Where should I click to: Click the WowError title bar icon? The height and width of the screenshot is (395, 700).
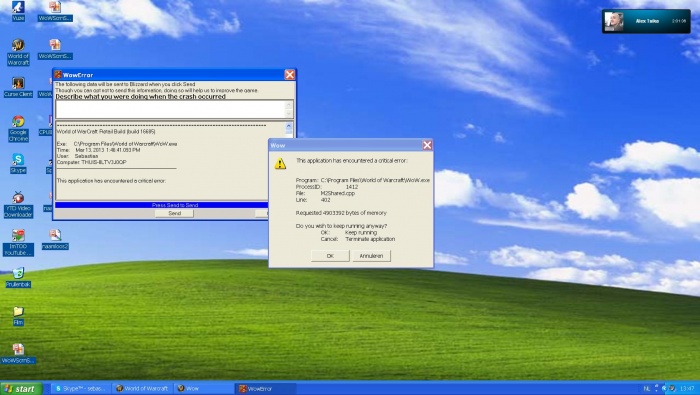click(x=58, y=75)
